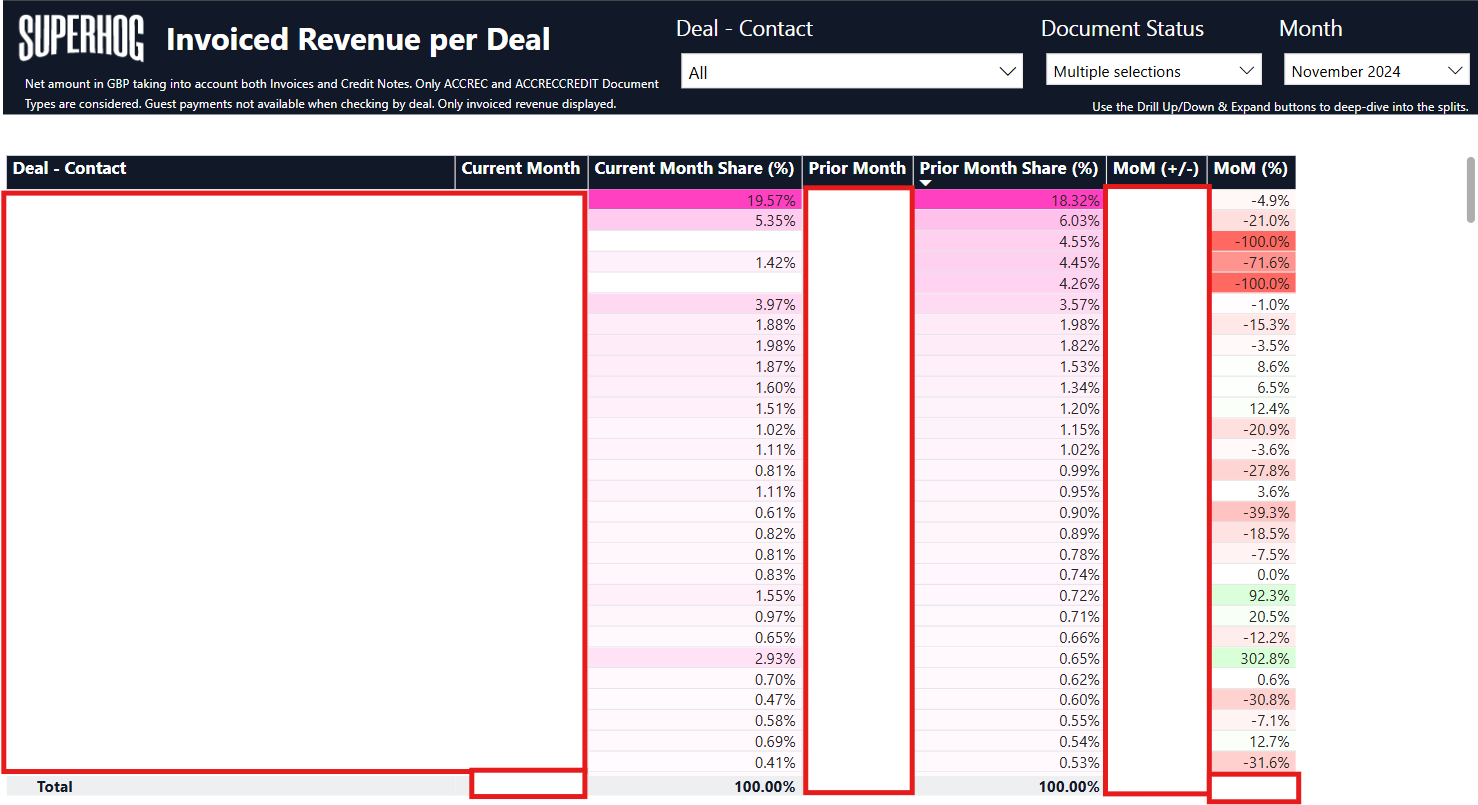
Task: Click the vertical scrollbar thumb
Action: [x=1469, y=190]
